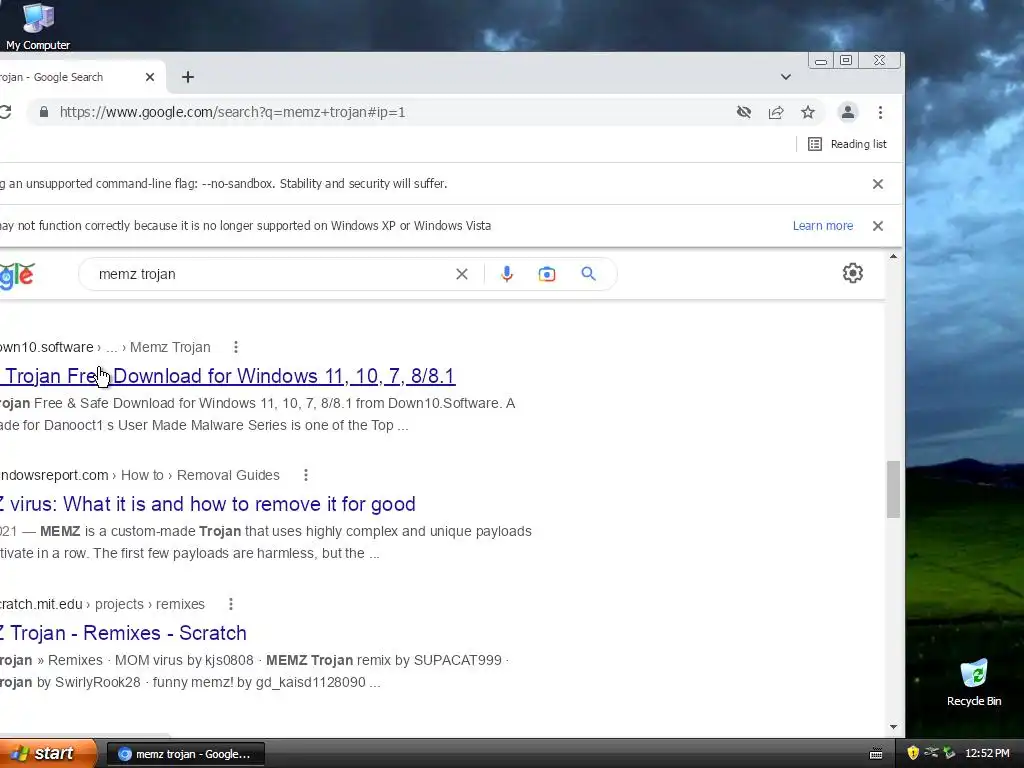Click the google.com address bar URL

(232, 112)
